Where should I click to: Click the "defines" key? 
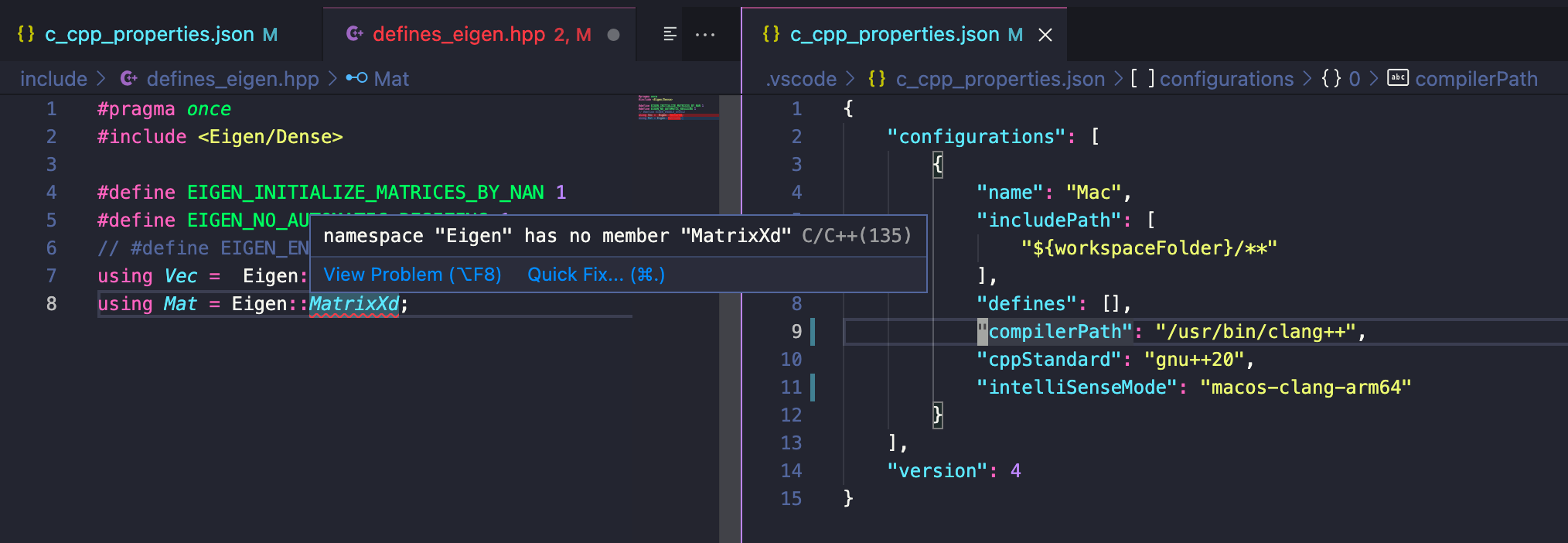(x=1027, y=304)
